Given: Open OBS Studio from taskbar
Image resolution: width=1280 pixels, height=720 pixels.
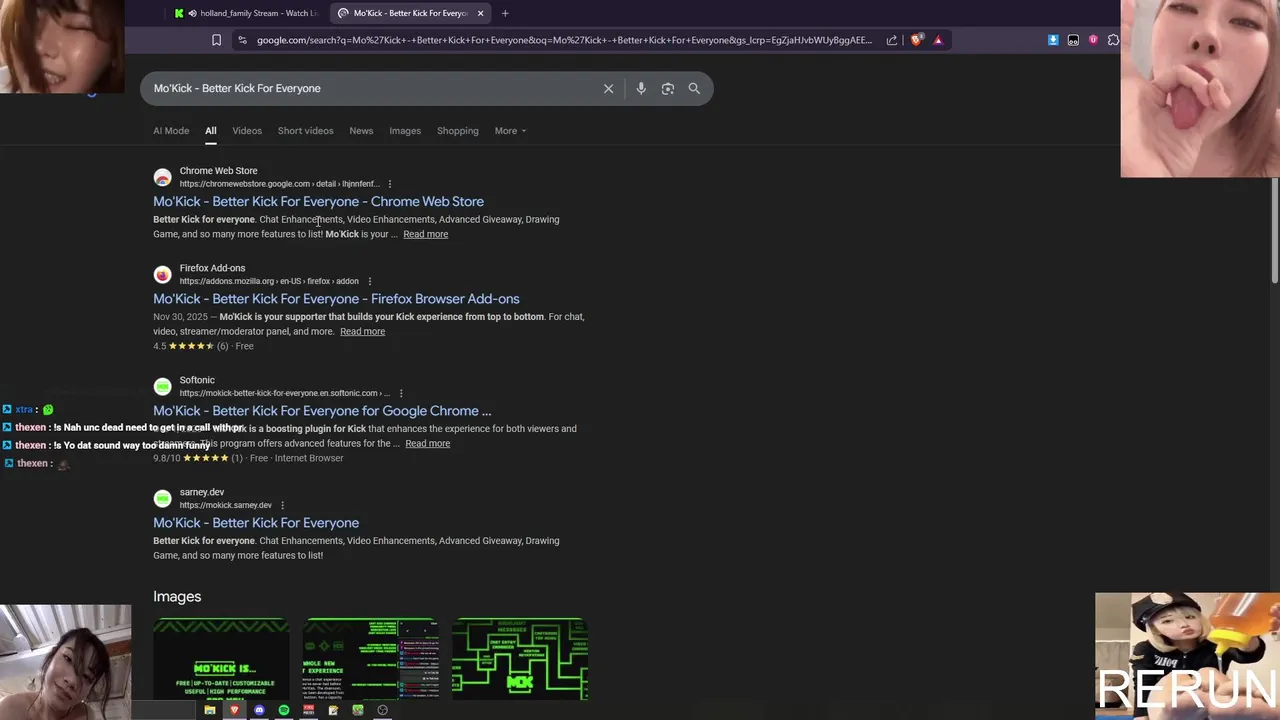Looking at the screenshot, I should pyautogui.click(x=382, y=710).
